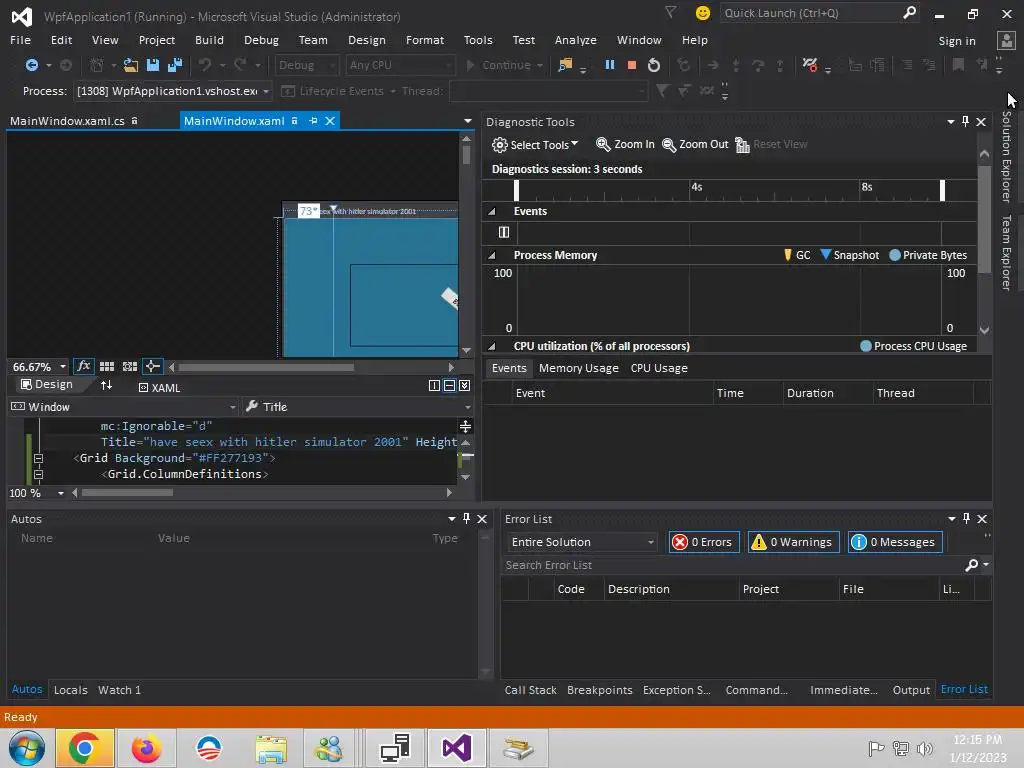Image resolution: width=1024 pixels, height=768 pixels.
Task: Switch to Memory Usage tab
Action: click(579, 368)
